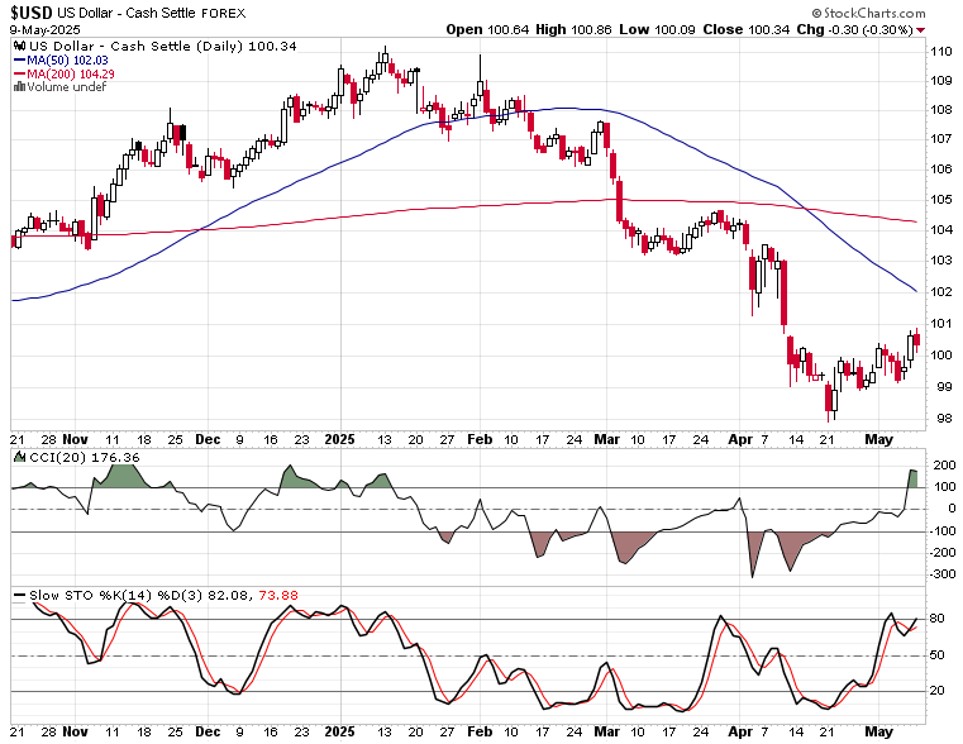Click the Close 100.34 value in header
The width and height of the screenshot is (963, 744).
click(x=746, y=29)
